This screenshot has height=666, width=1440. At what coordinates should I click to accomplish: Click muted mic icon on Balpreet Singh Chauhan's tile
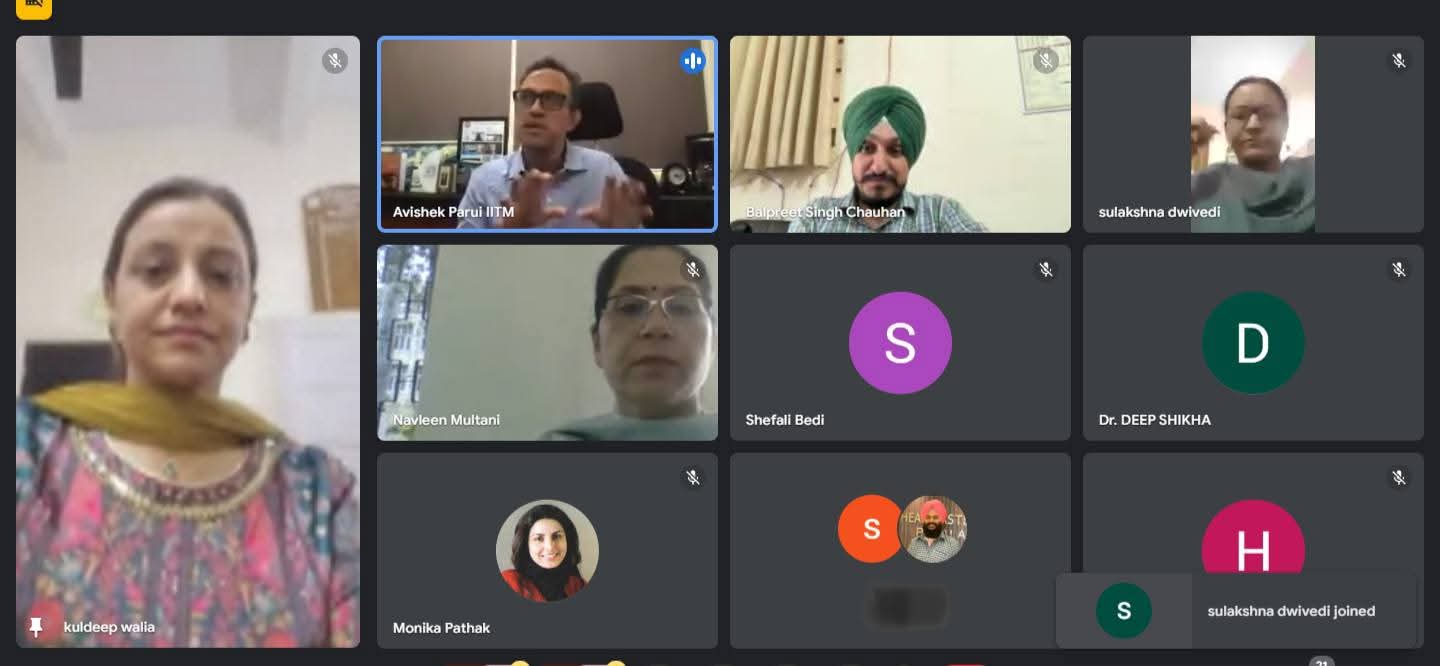click(1046, 61)
